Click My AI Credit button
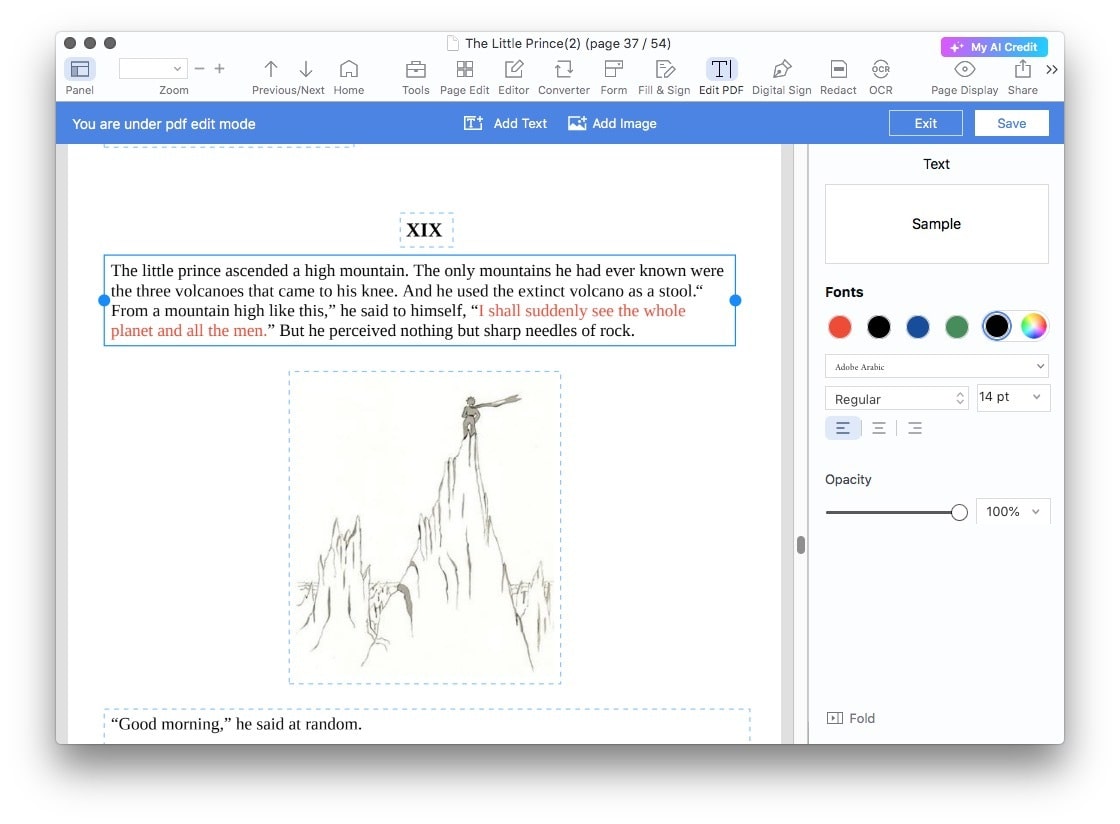This screenshot has width=1120, height=824. point(994,47)
